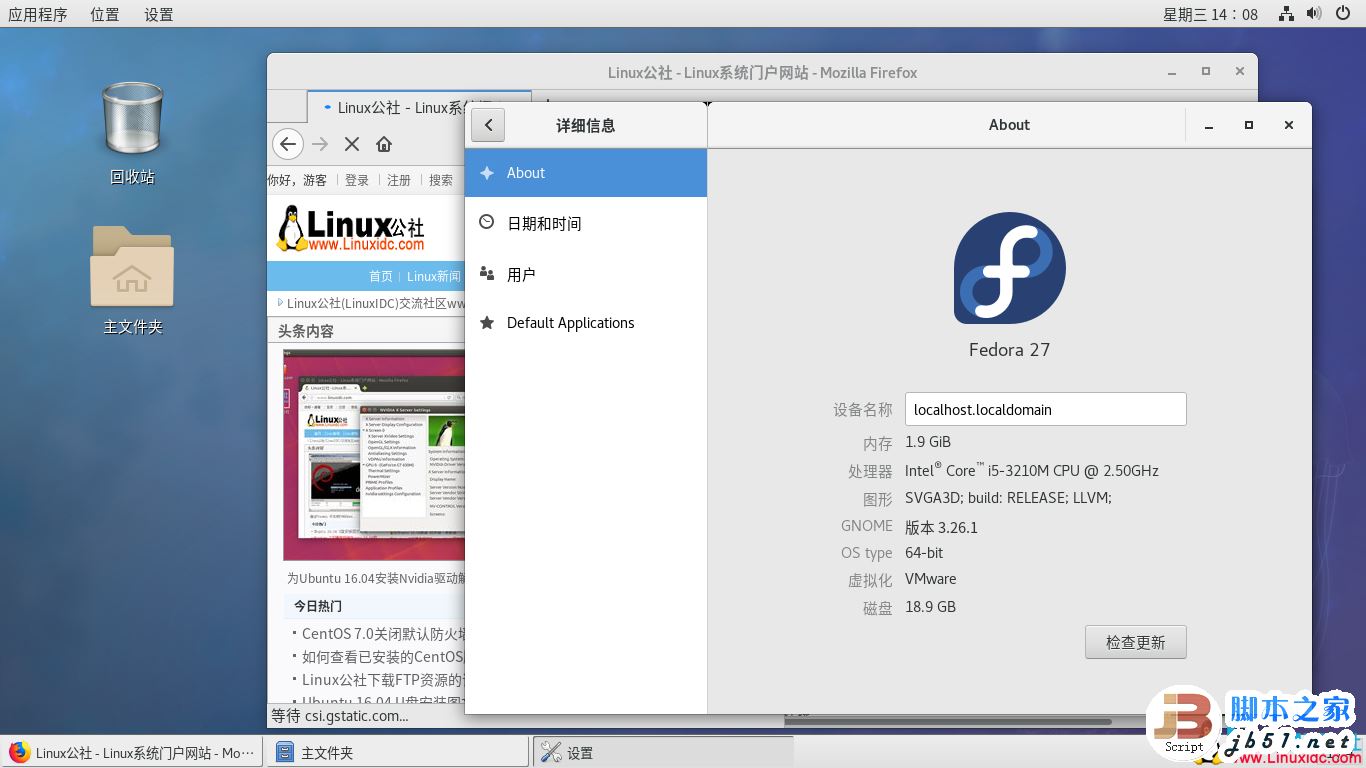Click the VMware virtualization value
This screenshot has height=768, width=1366.
pos(930,579)
